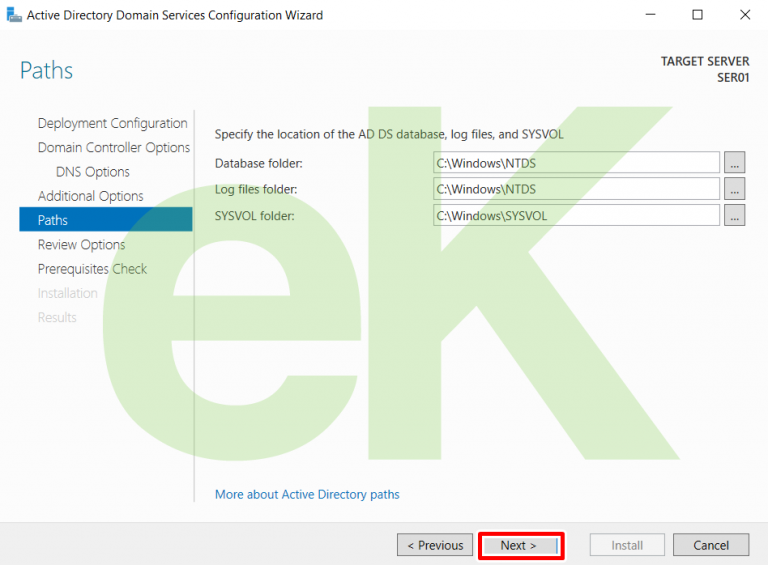Maximize the configuration wizard window
Viewport: 768px width, 565px height.
coord(697,15)
